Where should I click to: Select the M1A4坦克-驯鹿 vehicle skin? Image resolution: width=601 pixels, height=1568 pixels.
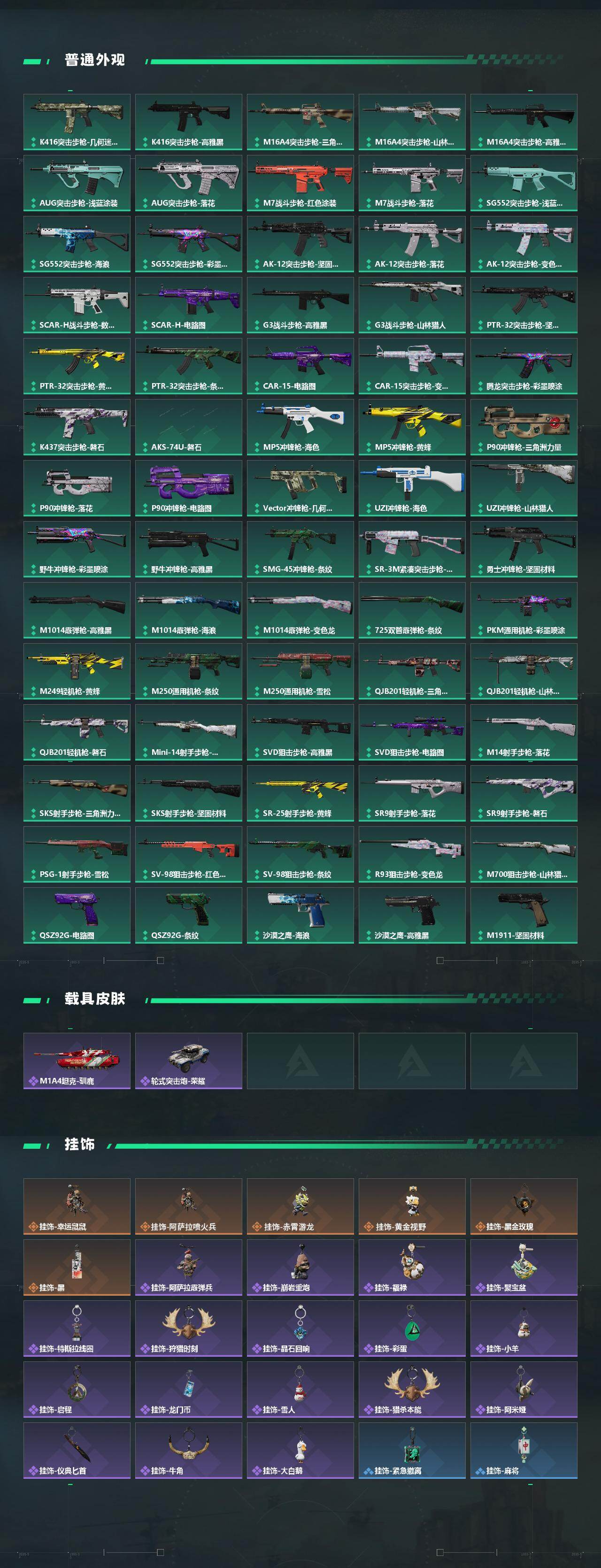click(77, 1061)
